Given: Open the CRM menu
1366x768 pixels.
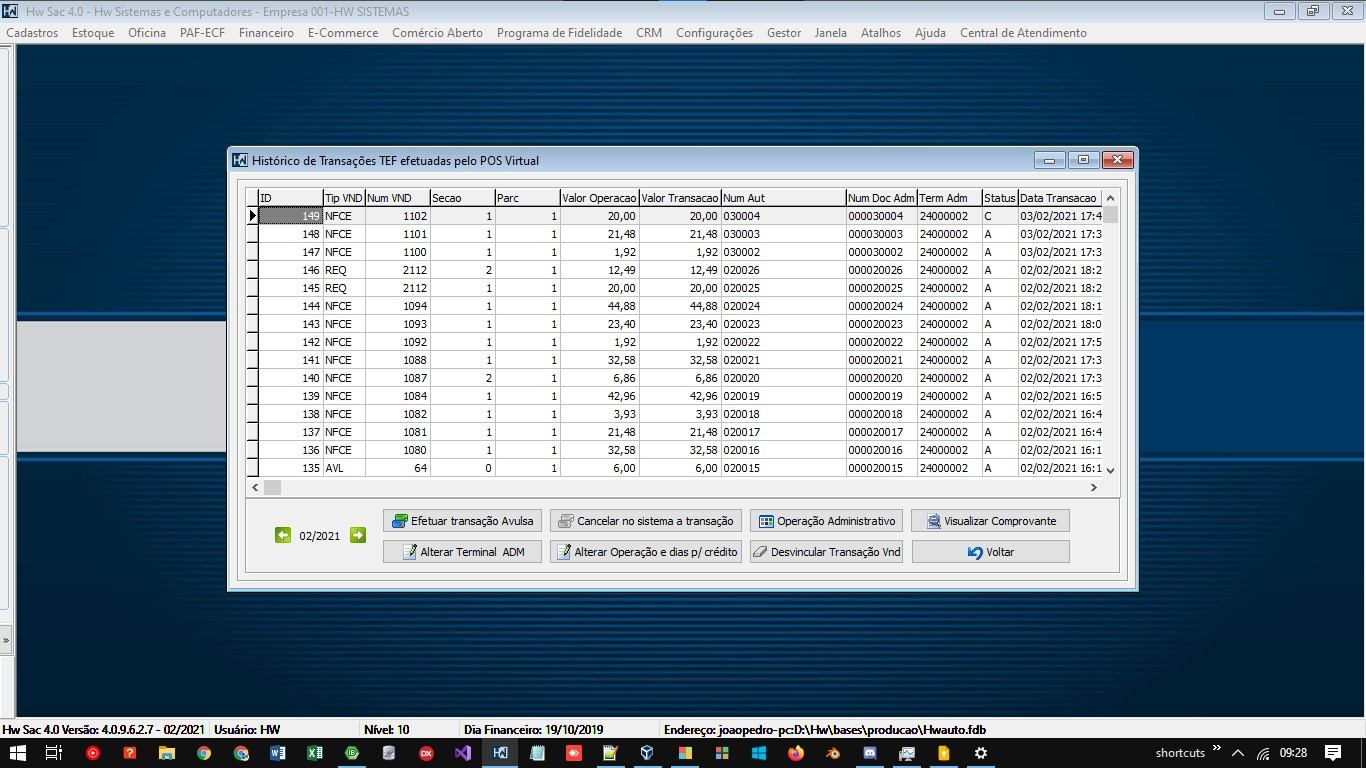Looking at the screenshot, I should click(x=649, y=33).
